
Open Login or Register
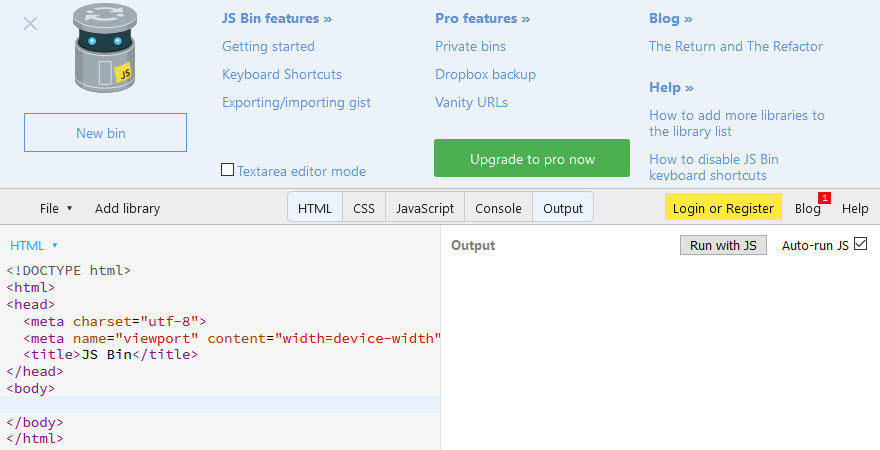coord(723,208)
